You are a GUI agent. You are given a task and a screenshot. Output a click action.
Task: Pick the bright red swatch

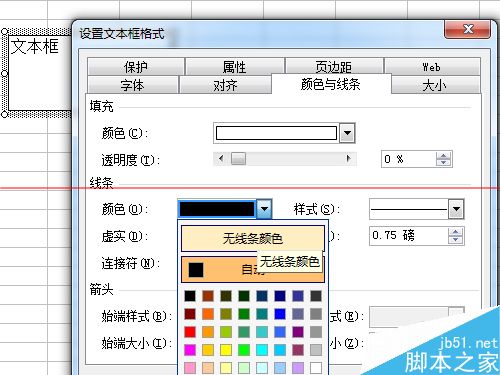[190, 332]
